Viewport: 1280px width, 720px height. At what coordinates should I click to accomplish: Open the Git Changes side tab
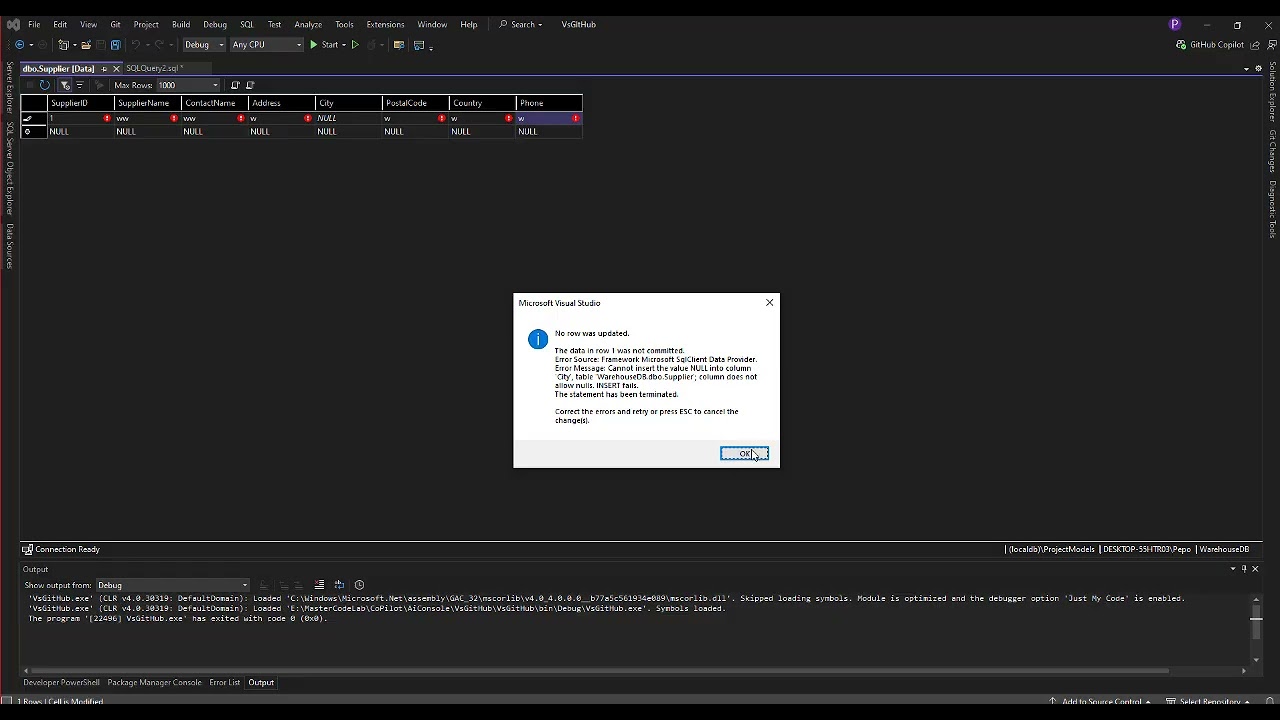tap(1273, 151)
